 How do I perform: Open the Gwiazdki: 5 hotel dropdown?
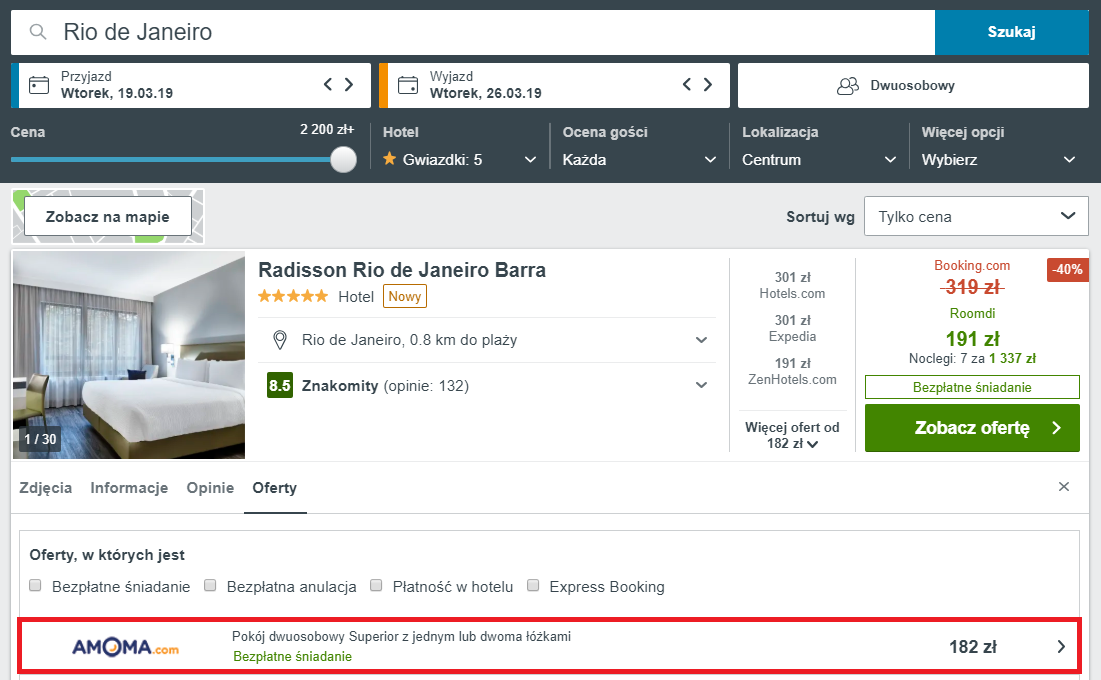coord(460,159)
